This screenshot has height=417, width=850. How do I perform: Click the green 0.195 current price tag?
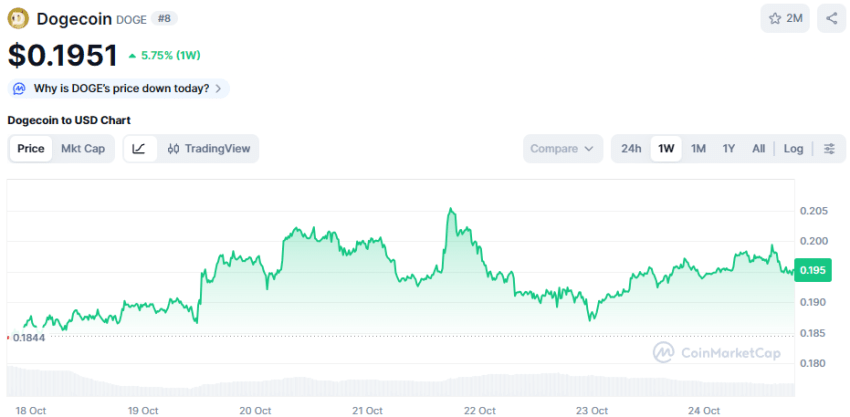(813, 271)
